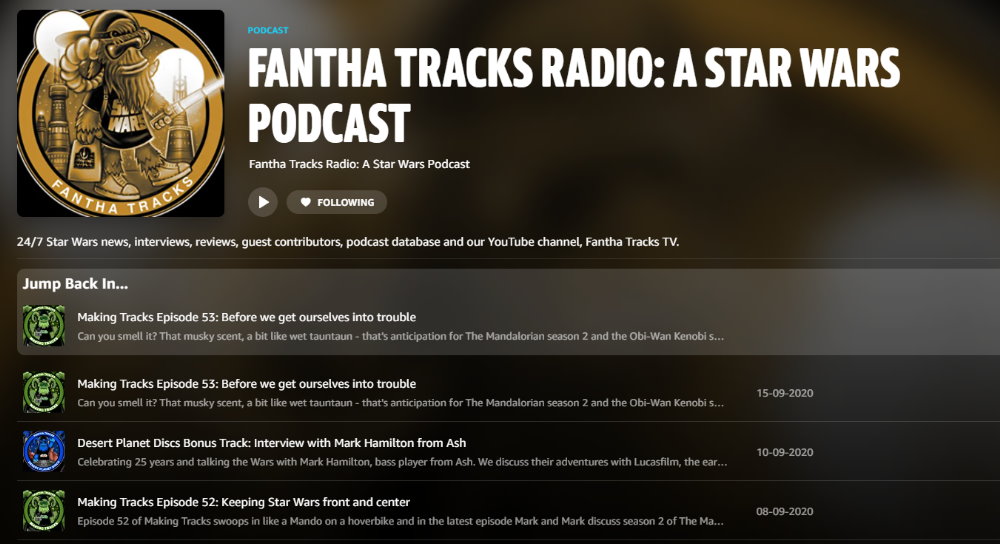Viewport: 1000px width, 544px height.
Task: Open the Fantha Tracks podcast cover artwork
Action: coord(121,114)
